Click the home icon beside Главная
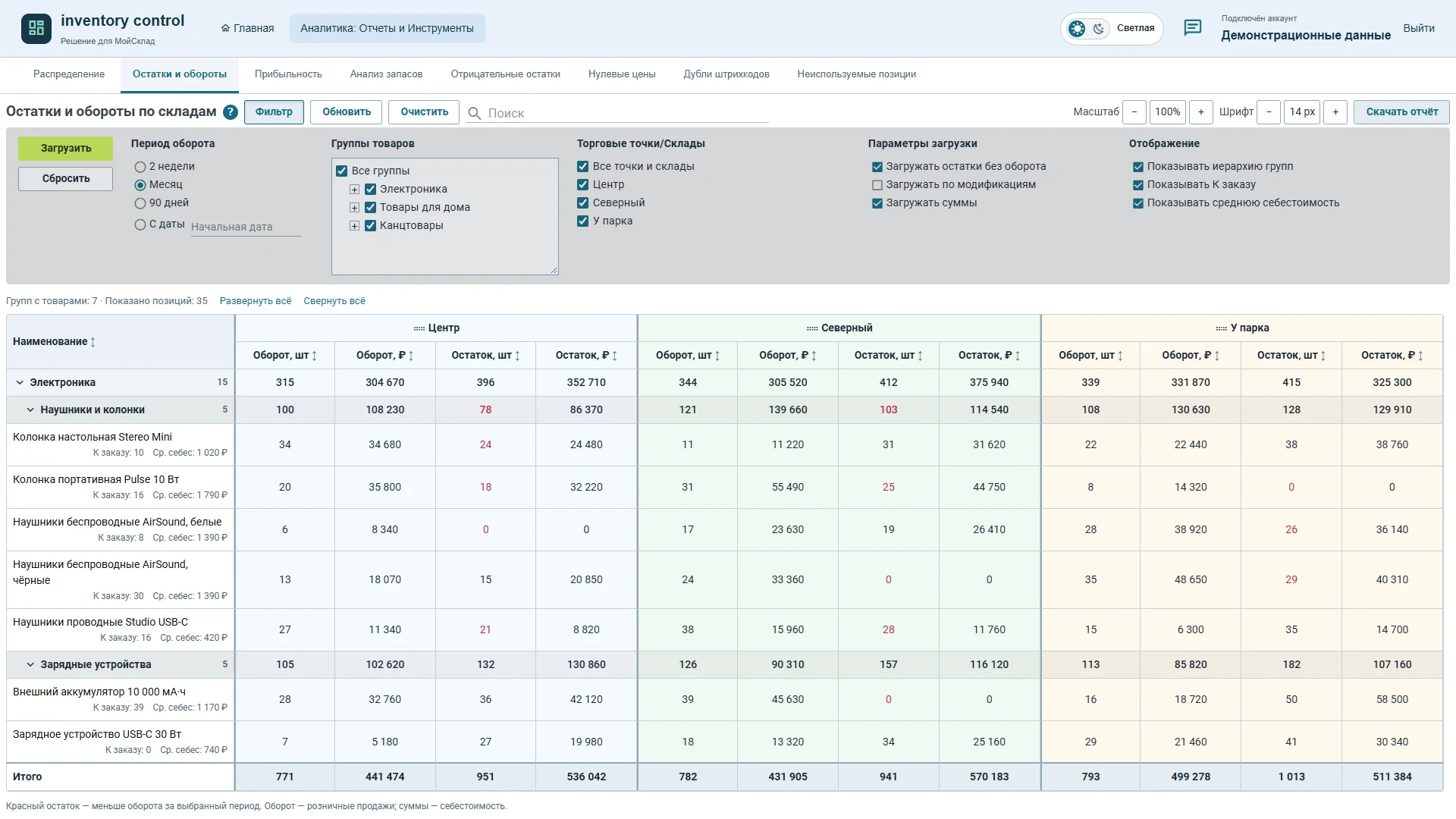The image size is (1456, 819). [225, 28]
